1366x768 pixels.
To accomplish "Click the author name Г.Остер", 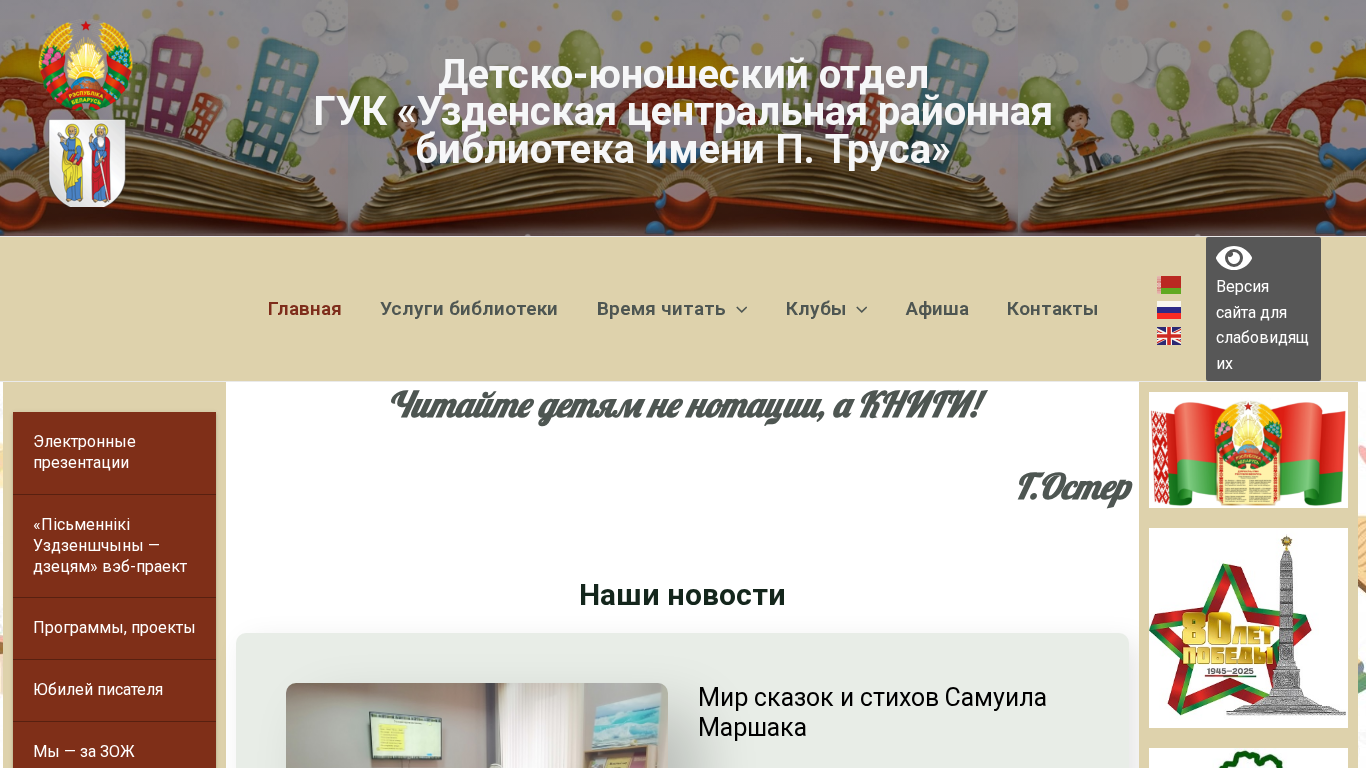I will tap(1074, 488).
